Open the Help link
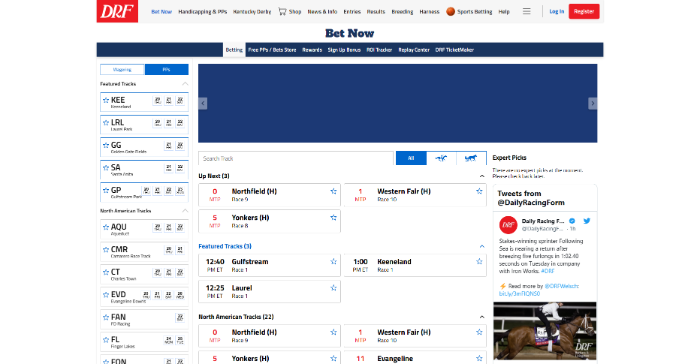This screenshot has height=364, width=700. click(504, 12)
